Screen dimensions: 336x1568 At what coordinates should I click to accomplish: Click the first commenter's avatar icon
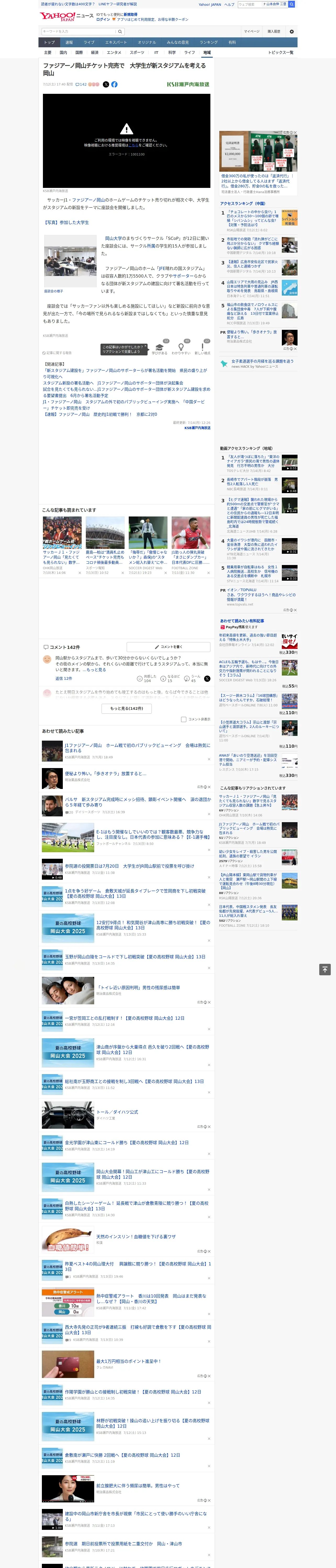pyautogui.click(x=47, y=659)
